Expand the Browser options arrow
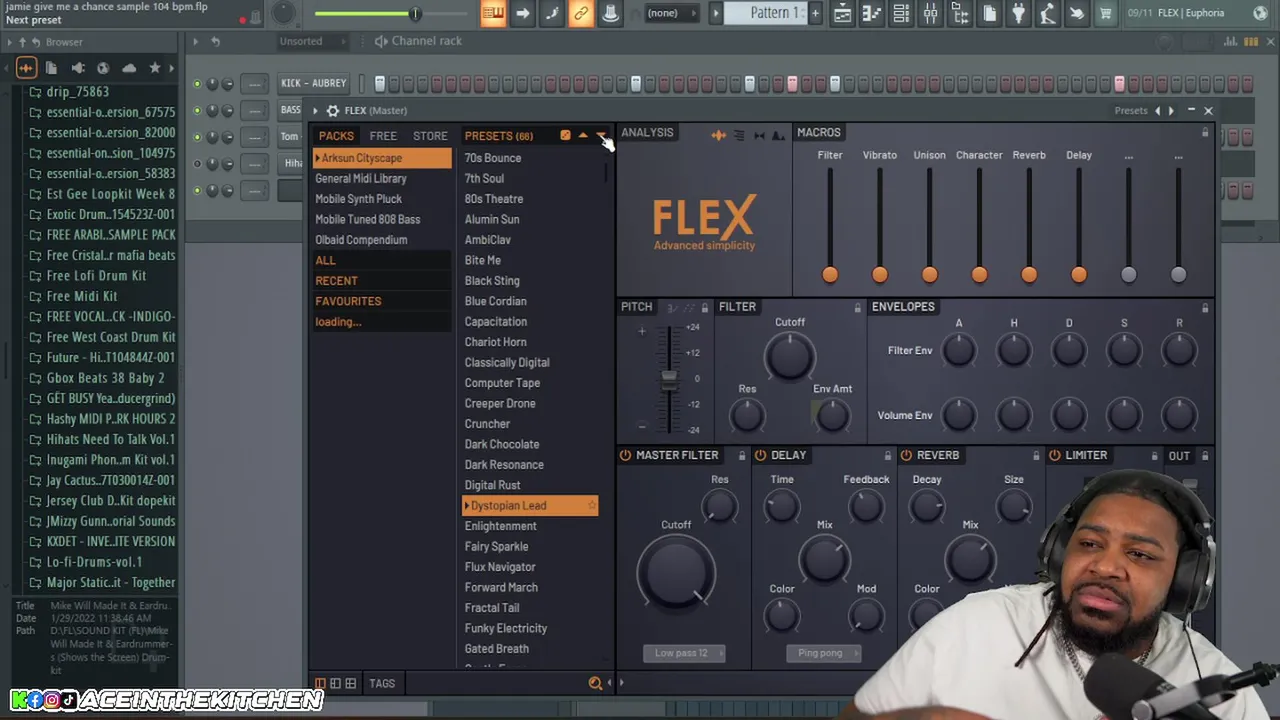 click(10, 42)
